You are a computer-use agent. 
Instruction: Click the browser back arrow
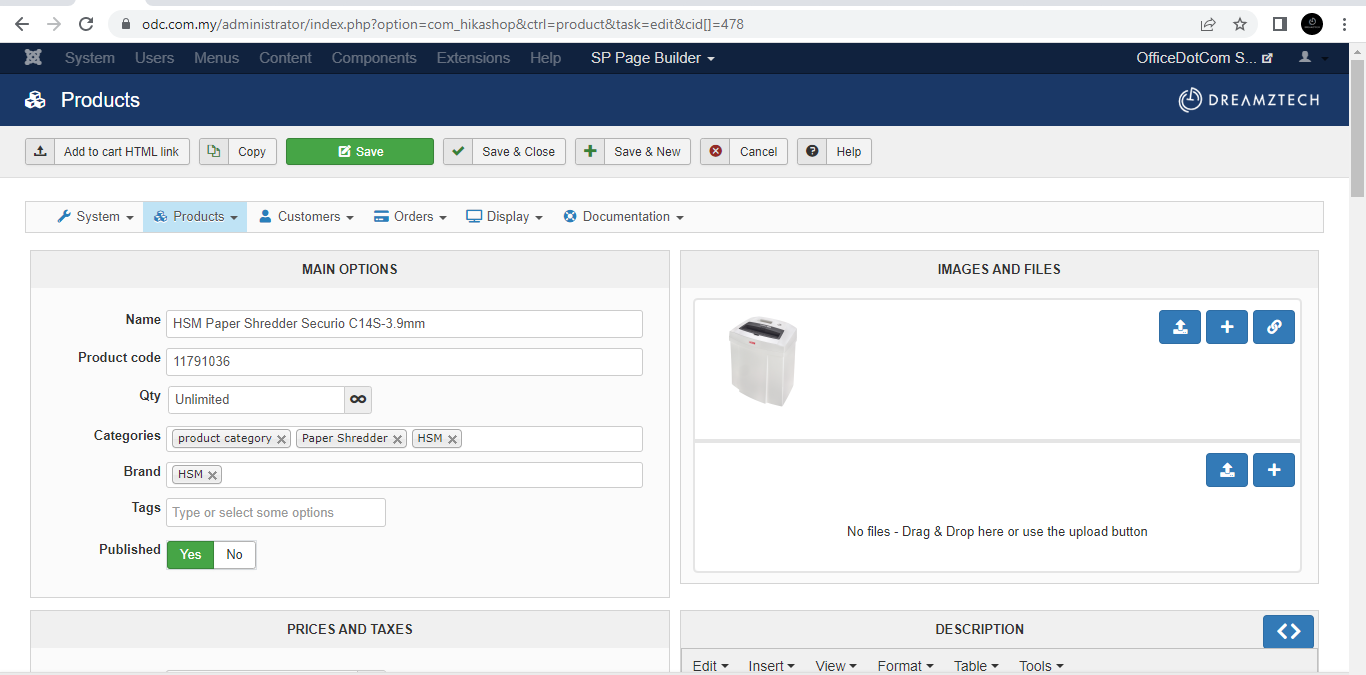click(x=22, y=24)
